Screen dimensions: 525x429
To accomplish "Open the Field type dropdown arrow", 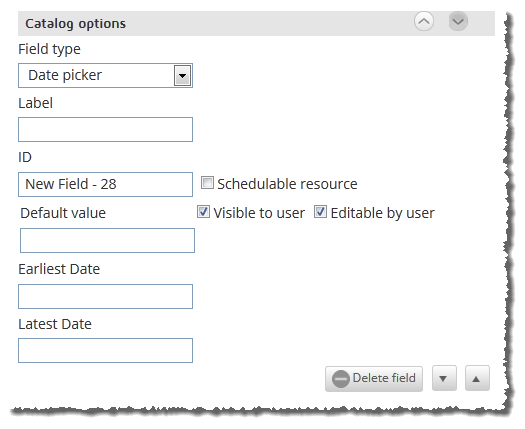I will [x=182, y=76].
